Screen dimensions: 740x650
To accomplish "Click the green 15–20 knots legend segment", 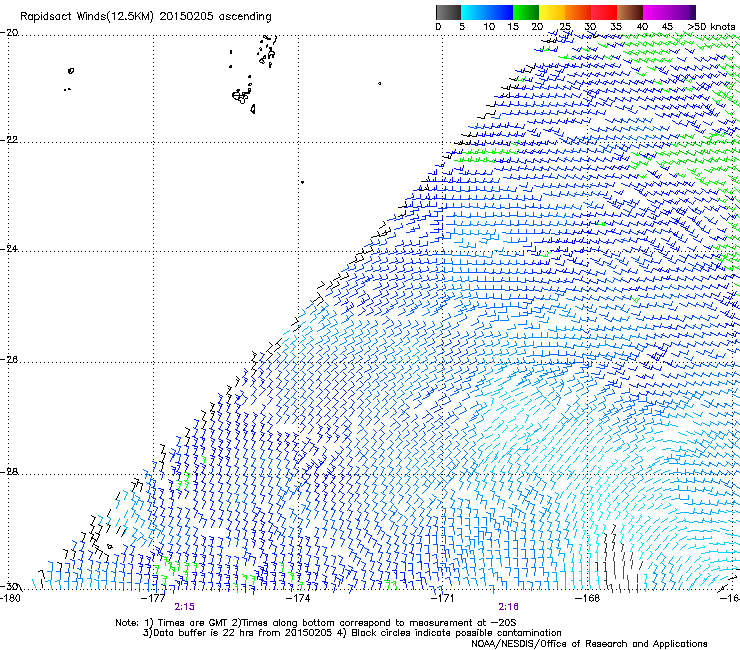I will (526, 12).
